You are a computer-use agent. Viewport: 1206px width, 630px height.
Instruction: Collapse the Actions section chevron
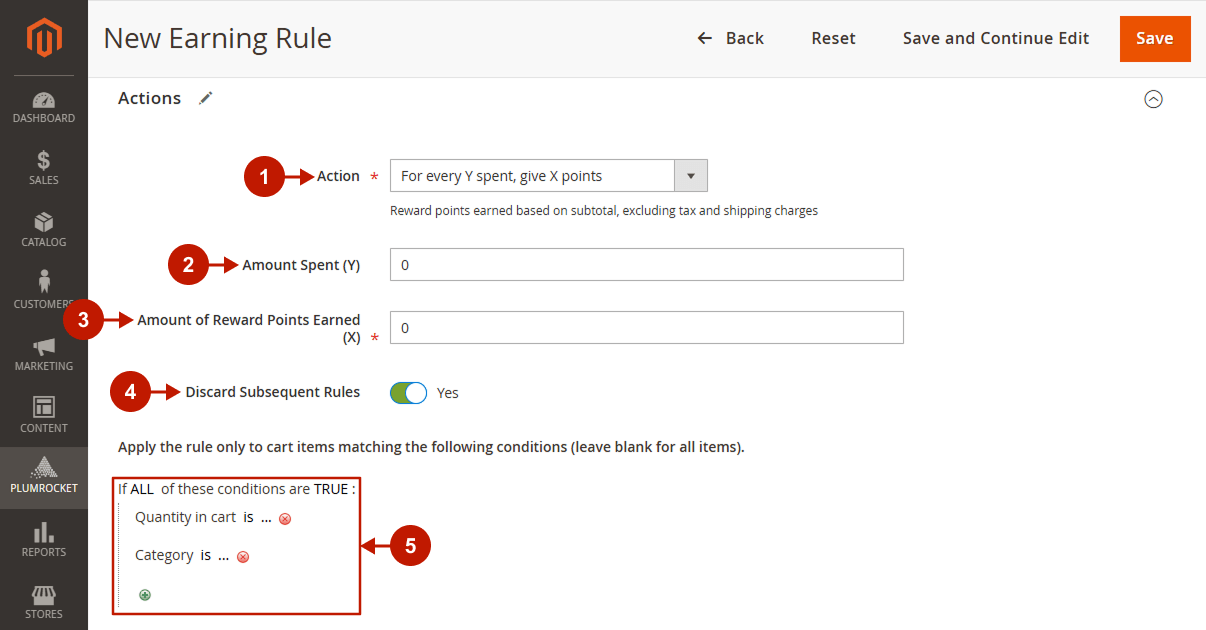[x=1153, y=99]
